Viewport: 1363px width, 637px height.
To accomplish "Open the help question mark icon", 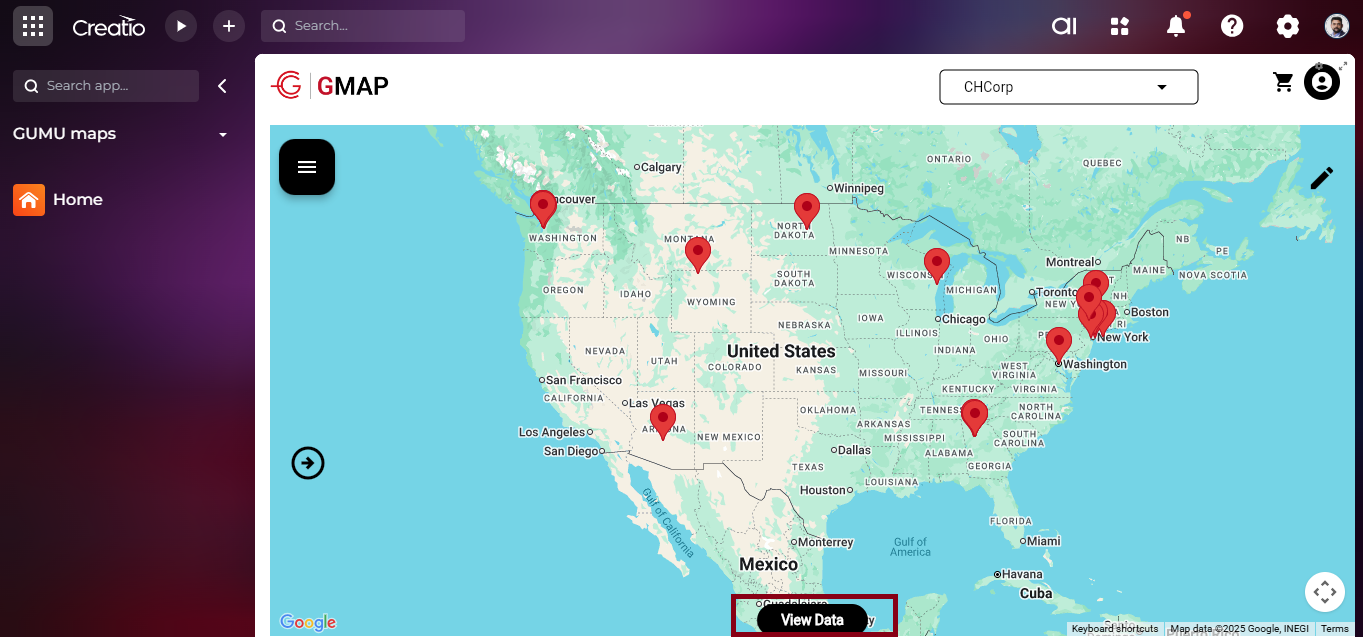I will pos(1232,26).
